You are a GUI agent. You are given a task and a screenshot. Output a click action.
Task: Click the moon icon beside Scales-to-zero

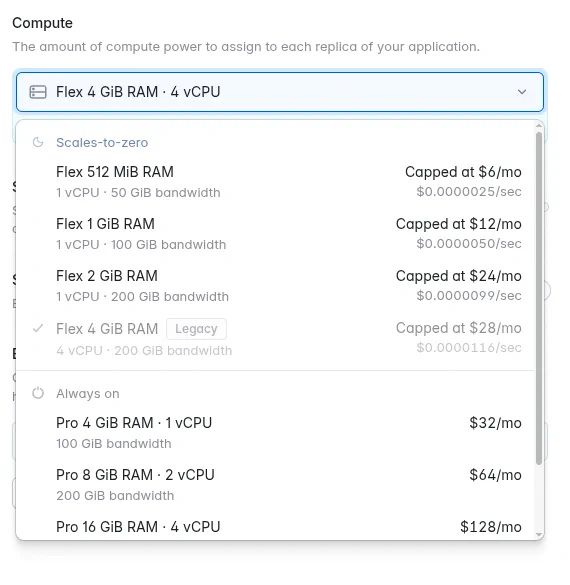pyautogui.click(x=38, y=142)
